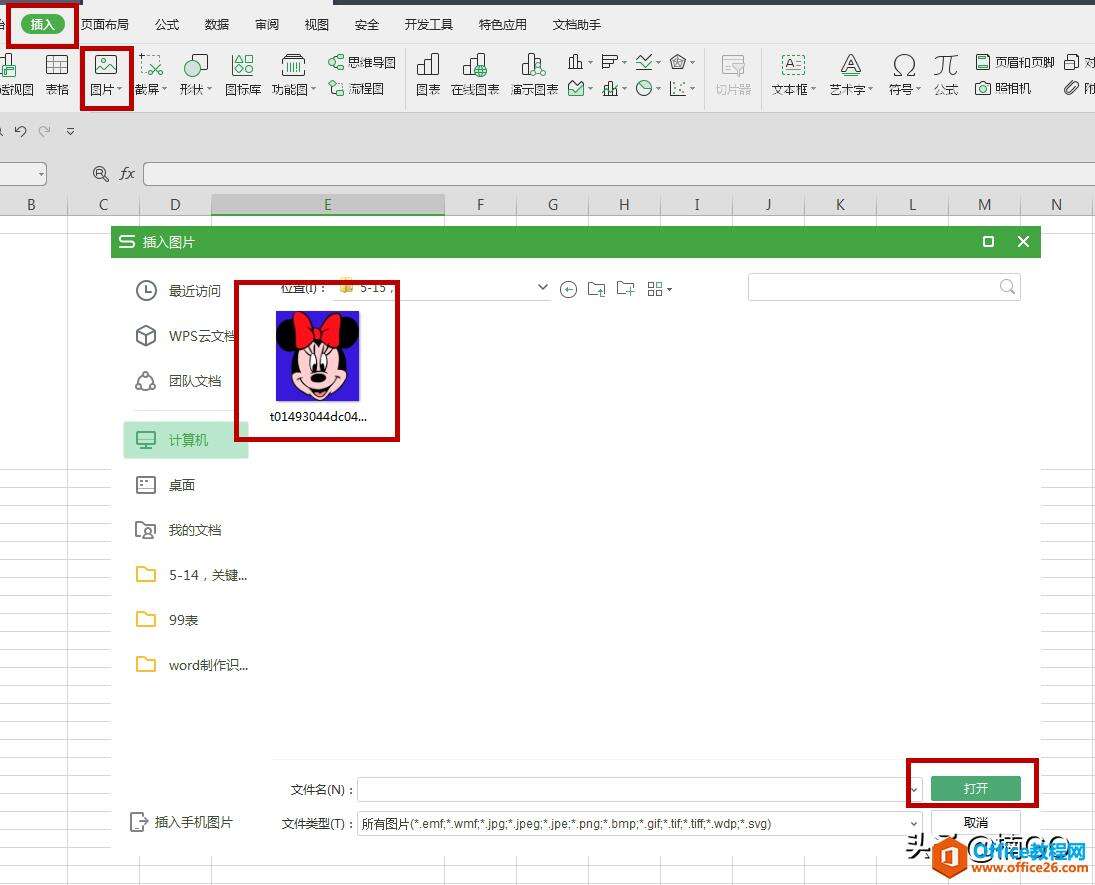This screenshot has width=1095, height=885.
Task: Switch to the 审阅 ribbon tab
Action: [x=266, y=24]
